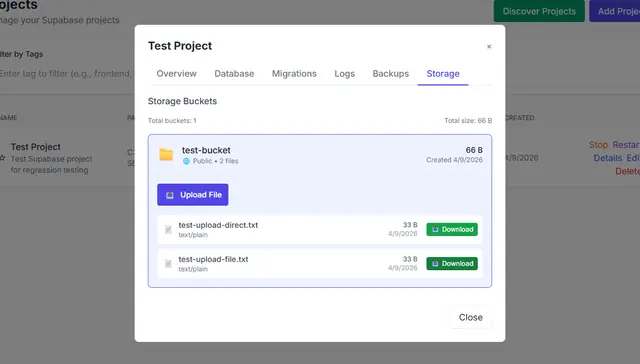This screenshot has width=640, height=364.
Task: Click the globe icon next to Public
Action: [187, 161]
